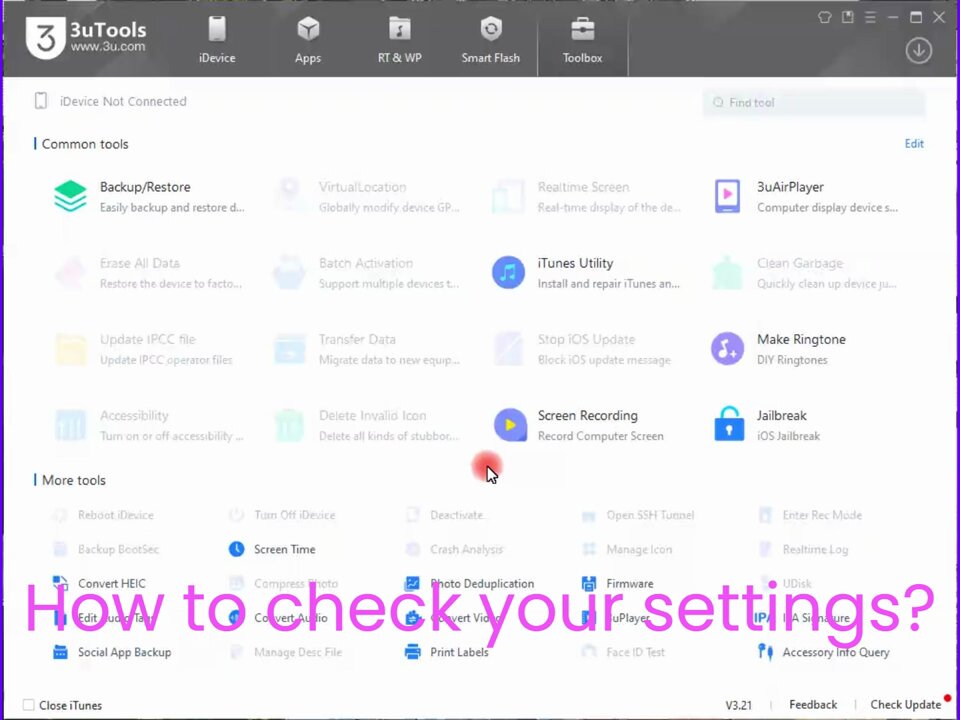Click the V3.21 version text
This screenshot has height=720, width=960.
coord(738,705)
